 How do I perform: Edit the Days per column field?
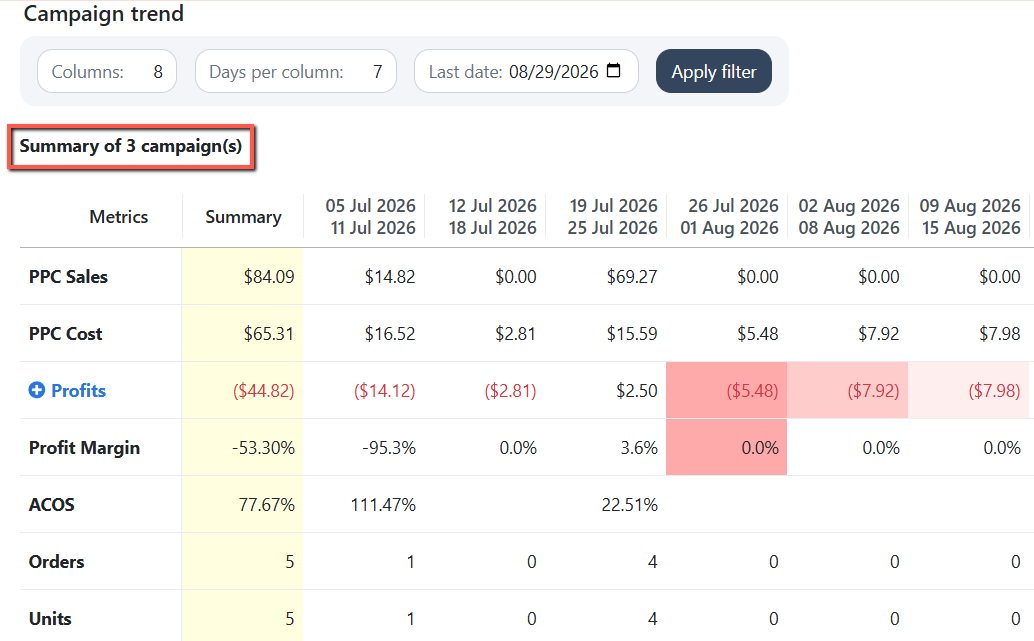tap(295, 71)
